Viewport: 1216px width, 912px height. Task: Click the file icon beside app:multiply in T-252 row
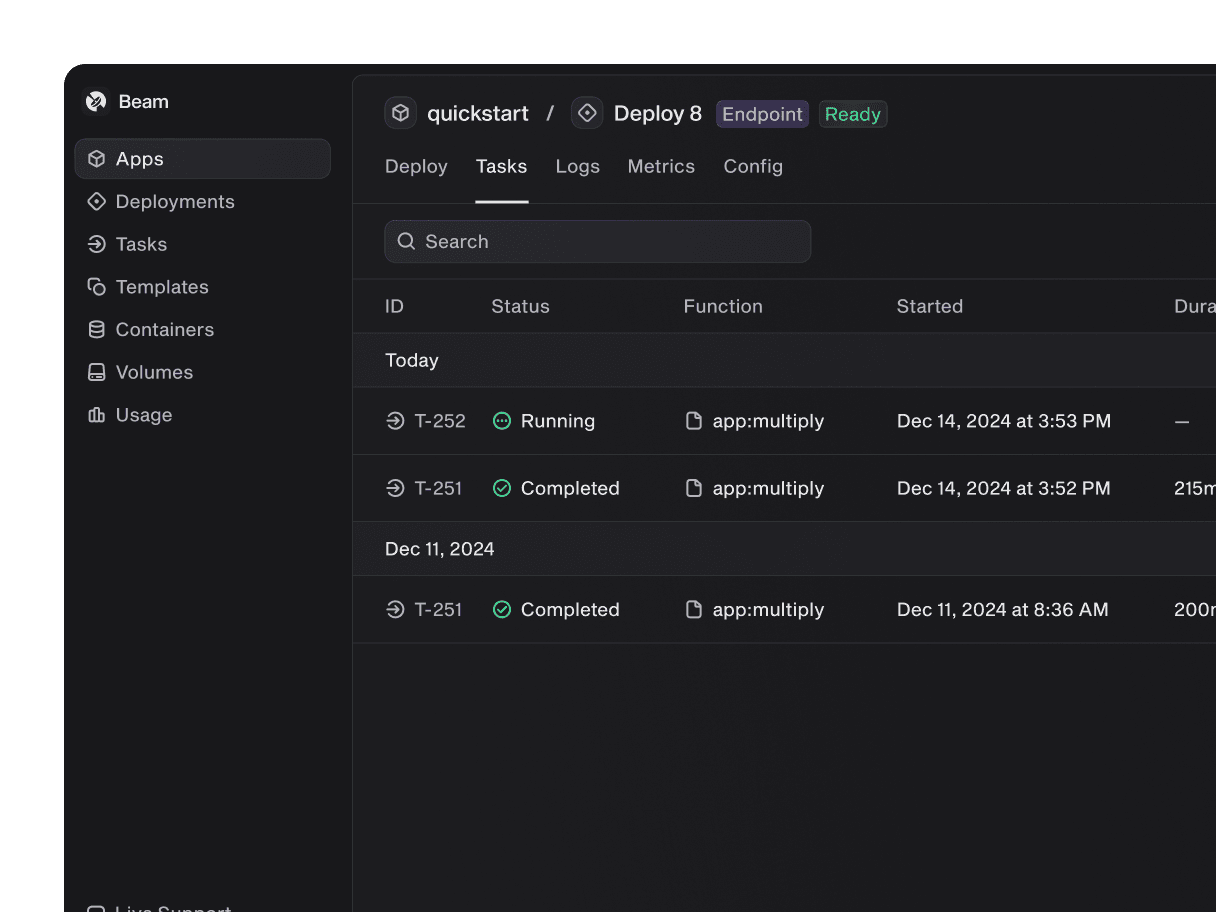[x=694, y=421]
